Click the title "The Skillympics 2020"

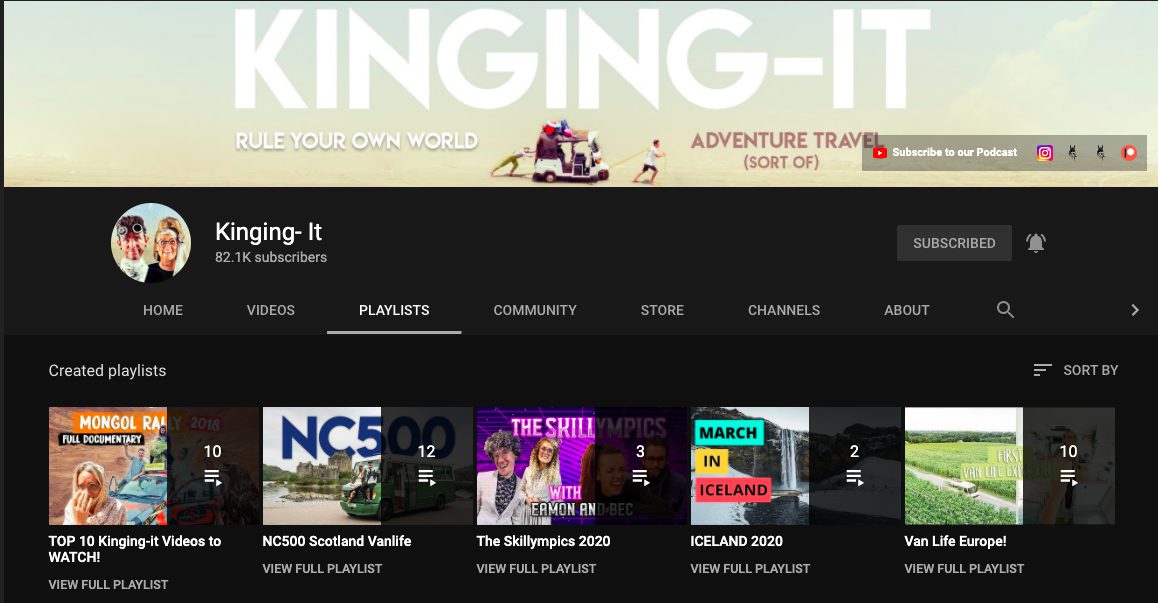click(x=544, y=541)
